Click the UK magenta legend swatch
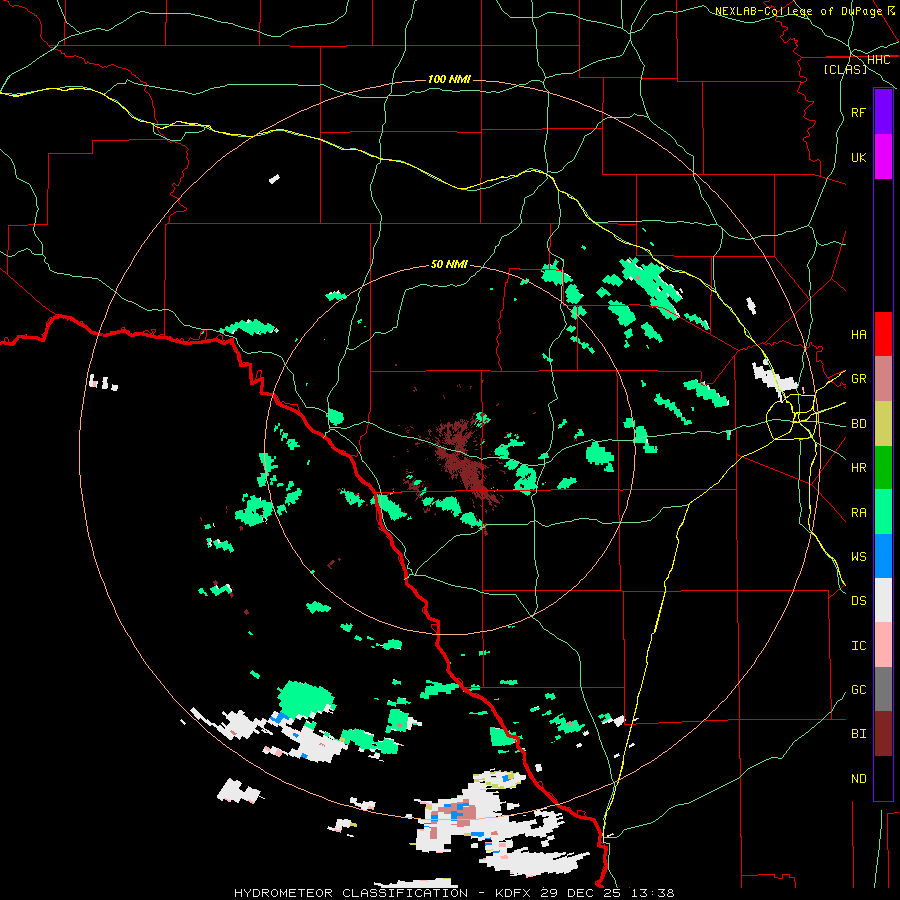The image size is (900, 900). point(883,157)
